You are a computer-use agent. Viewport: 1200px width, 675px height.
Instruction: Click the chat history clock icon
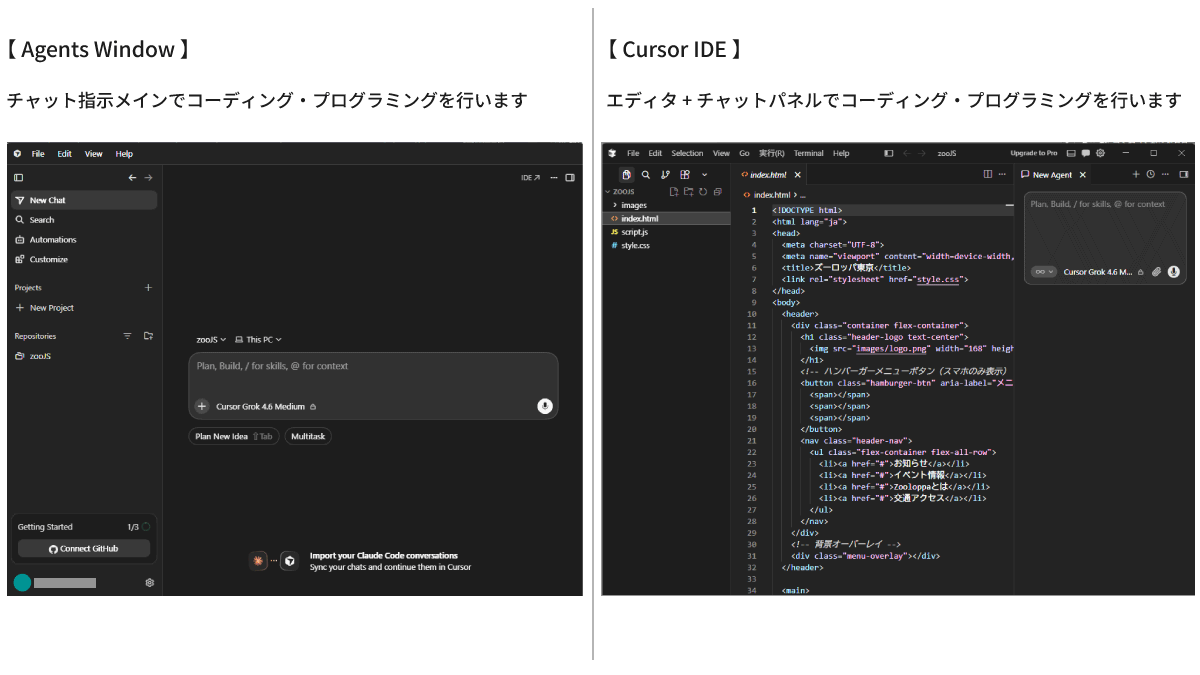pos(1150,174)
